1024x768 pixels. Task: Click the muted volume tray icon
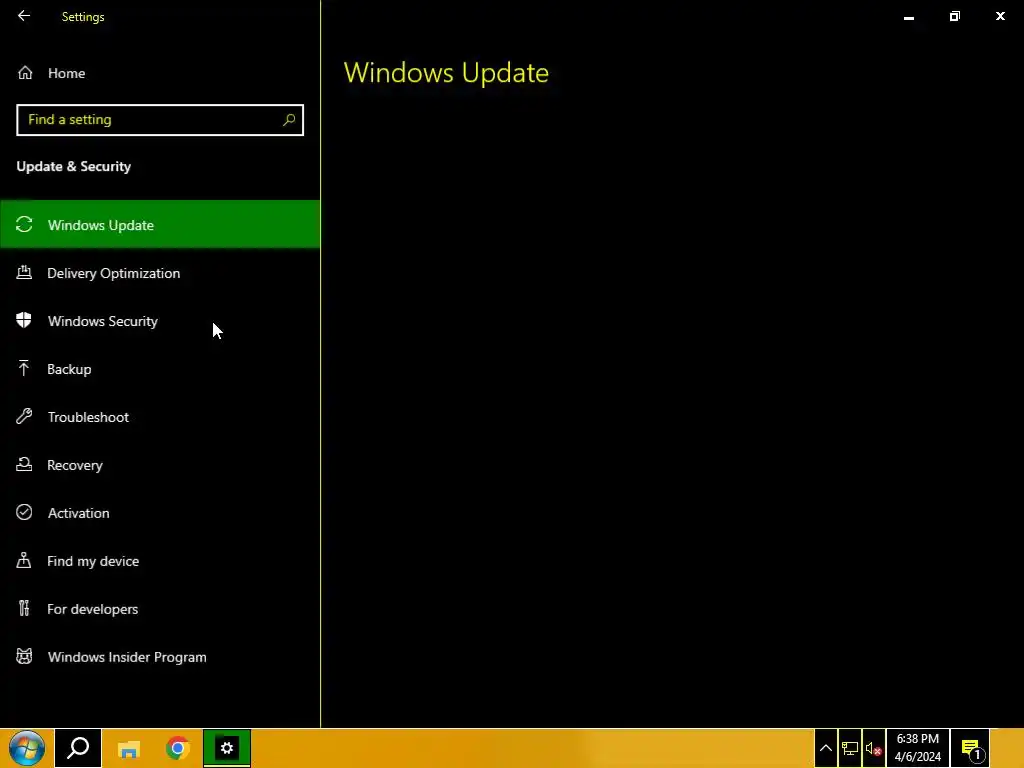[x=874, y=748]
